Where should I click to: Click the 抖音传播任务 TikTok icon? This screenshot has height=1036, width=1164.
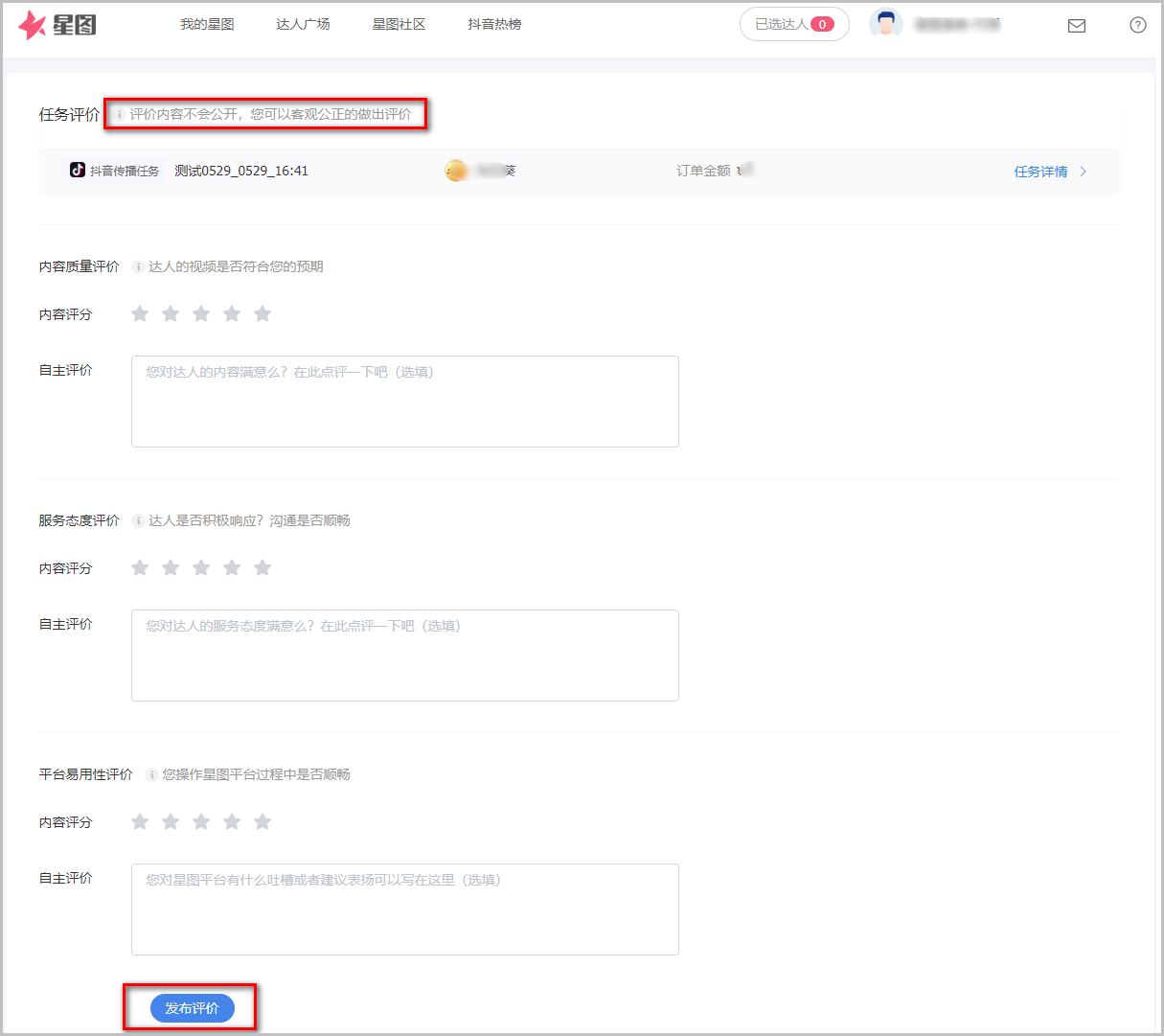coord(78,171)
